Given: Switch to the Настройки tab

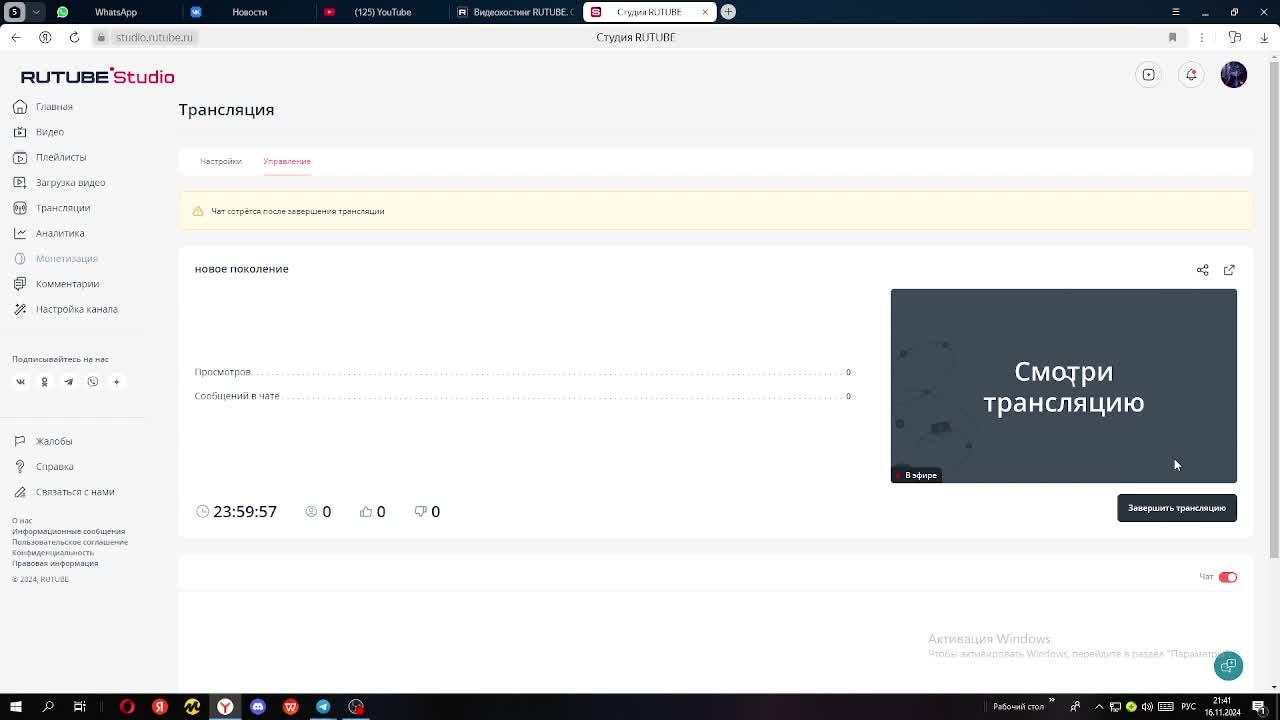Looking at the screenshot, I should [220, 161].
